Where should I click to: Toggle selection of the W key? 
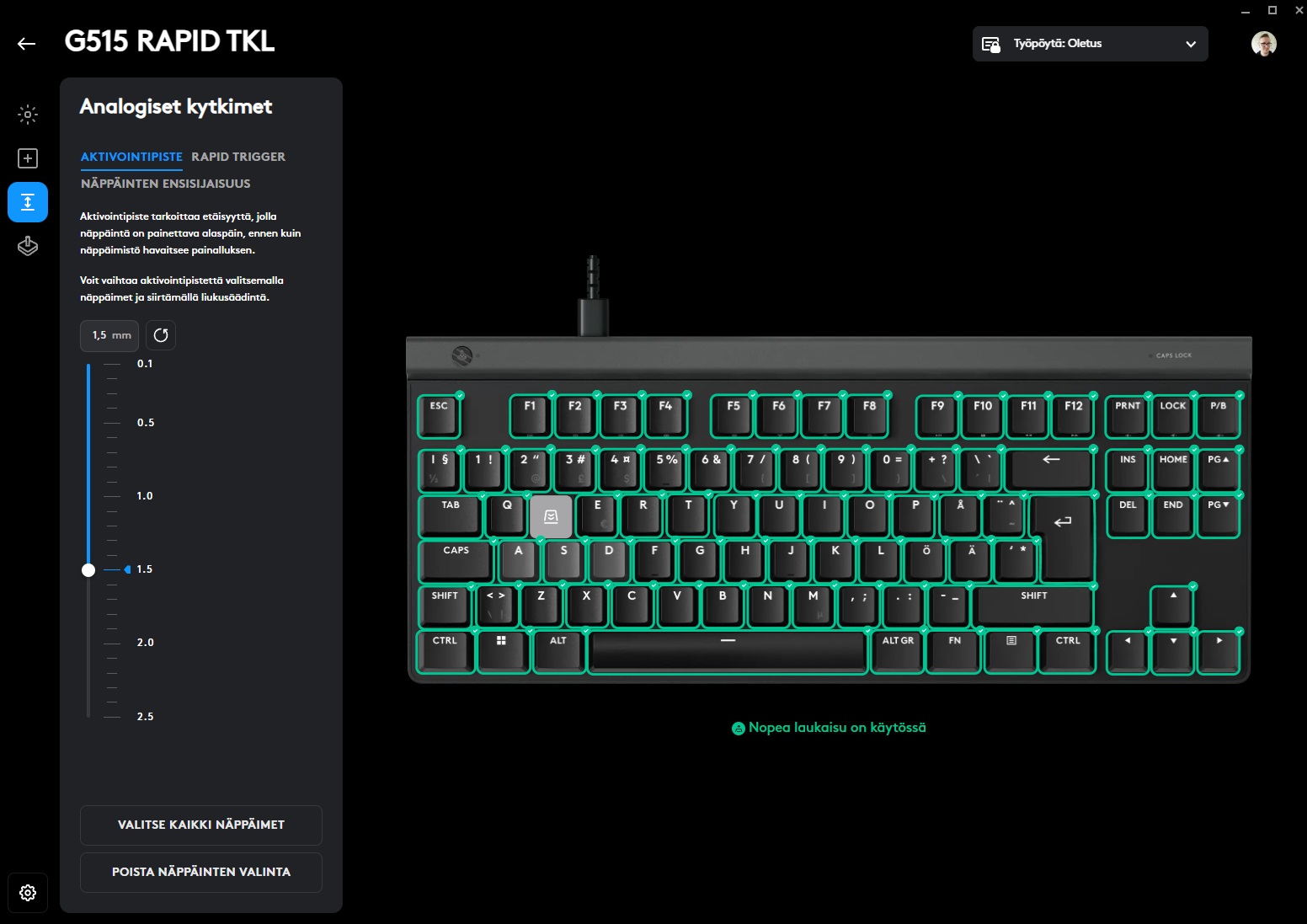point(552,516)
